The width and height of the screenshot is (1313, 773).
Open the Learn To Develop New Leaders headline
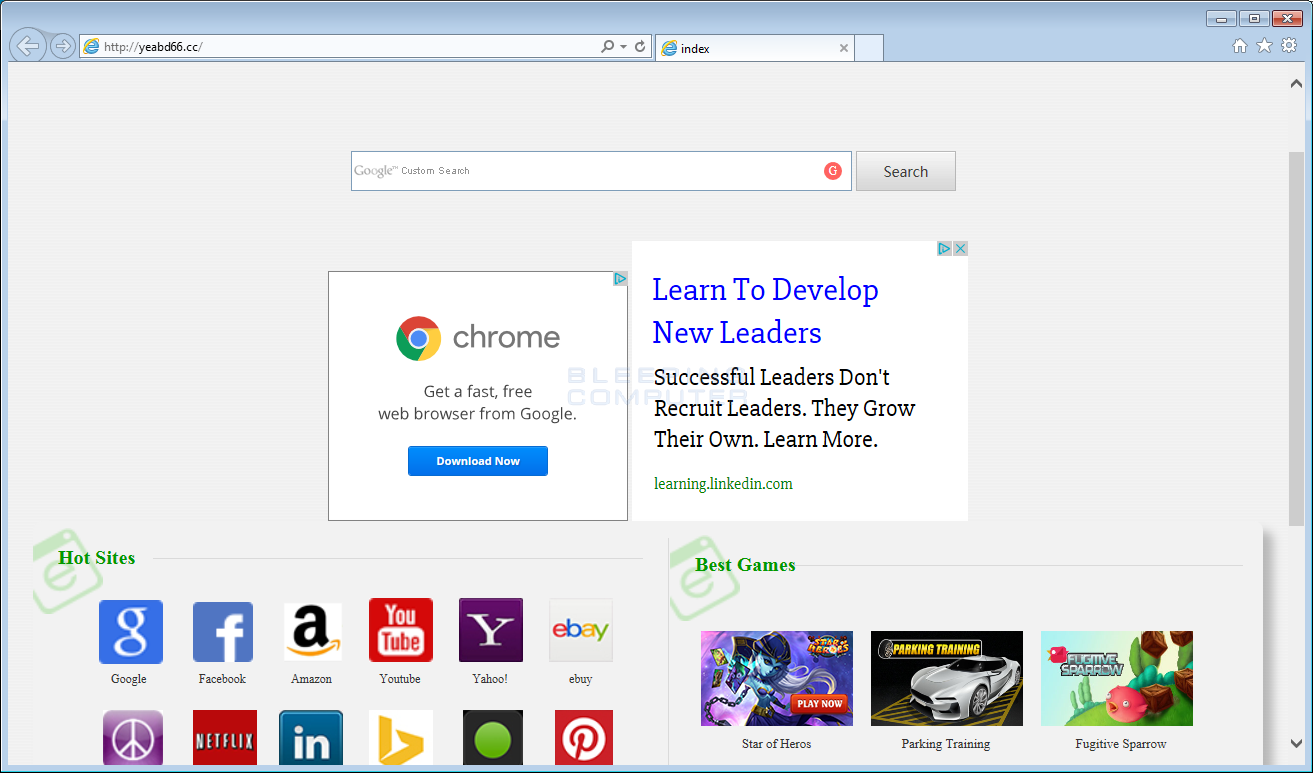pos(766,311)
